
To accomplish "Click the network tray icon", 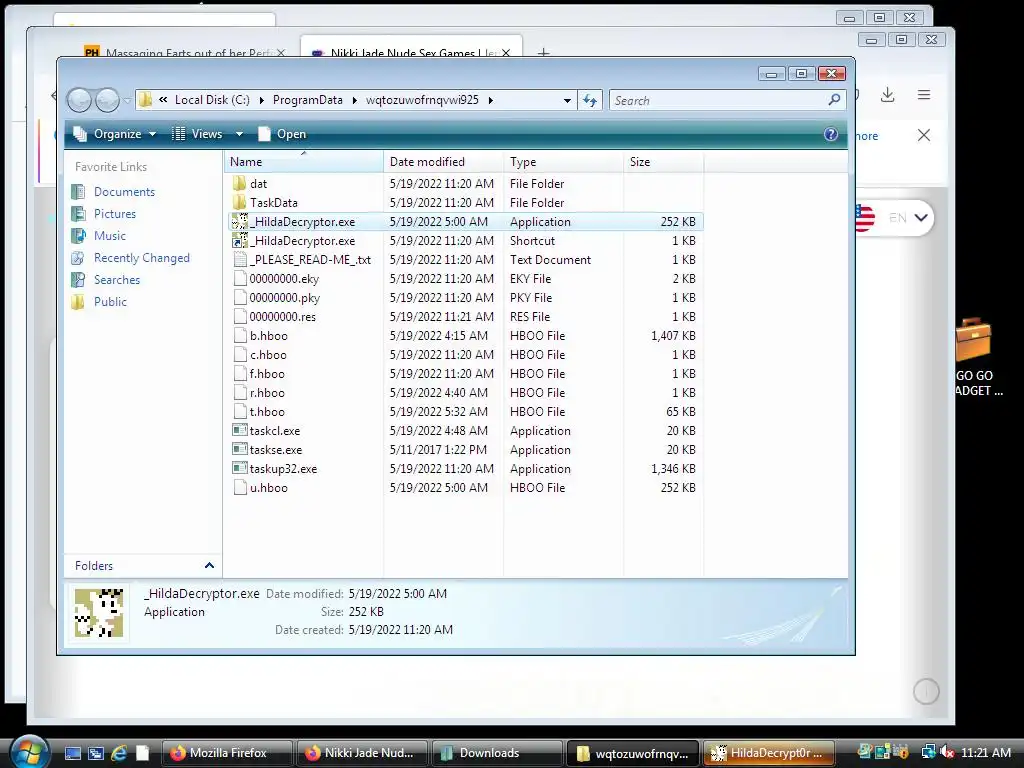I will click(x=928, y=752).
